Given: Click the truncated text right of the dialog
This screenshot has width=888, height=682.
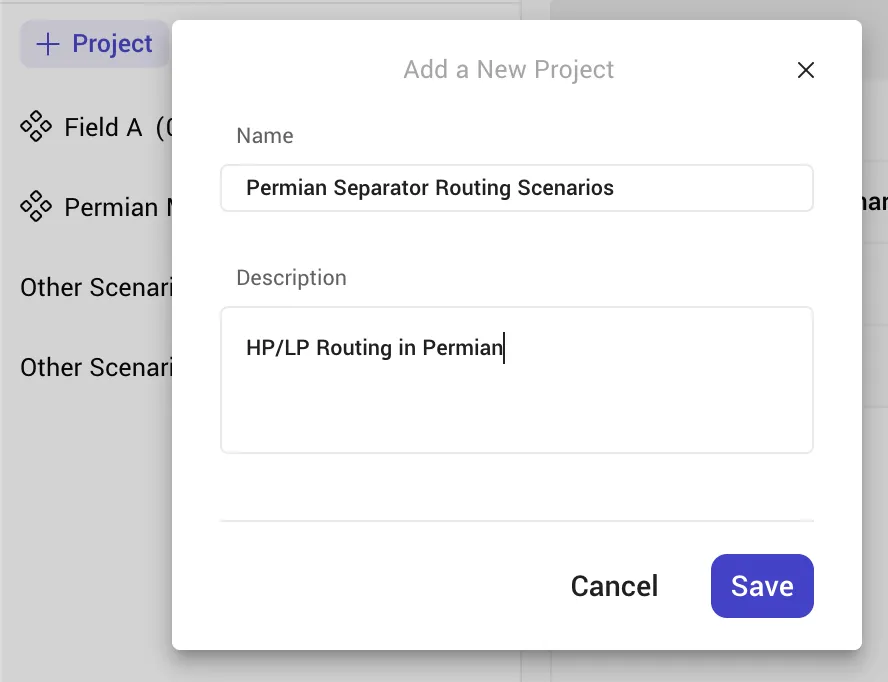Looking at the screenshot, I should (x=875, y=202).
